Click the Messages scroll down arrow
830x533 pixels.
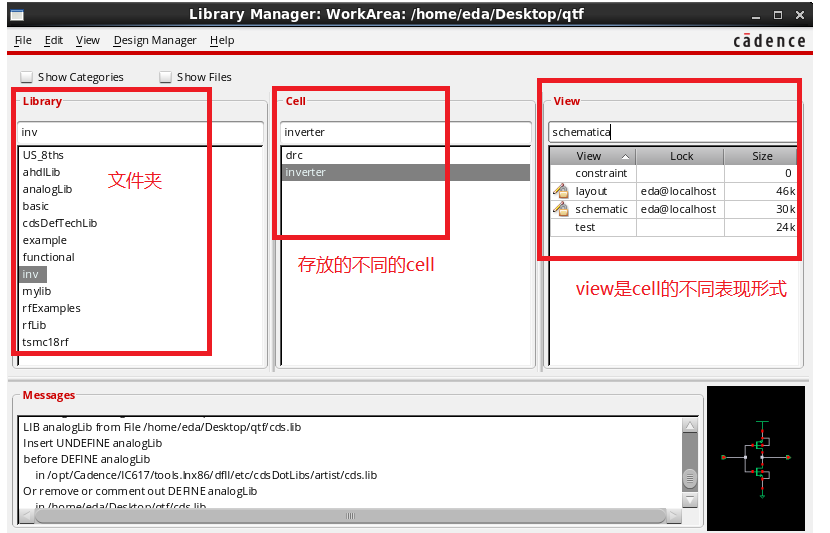[x=690, y=499]
